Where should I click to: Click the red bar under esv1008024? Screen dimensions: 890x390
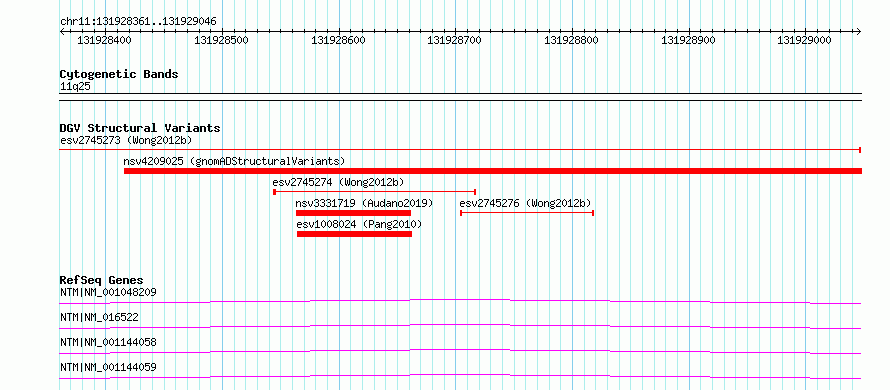354,234
